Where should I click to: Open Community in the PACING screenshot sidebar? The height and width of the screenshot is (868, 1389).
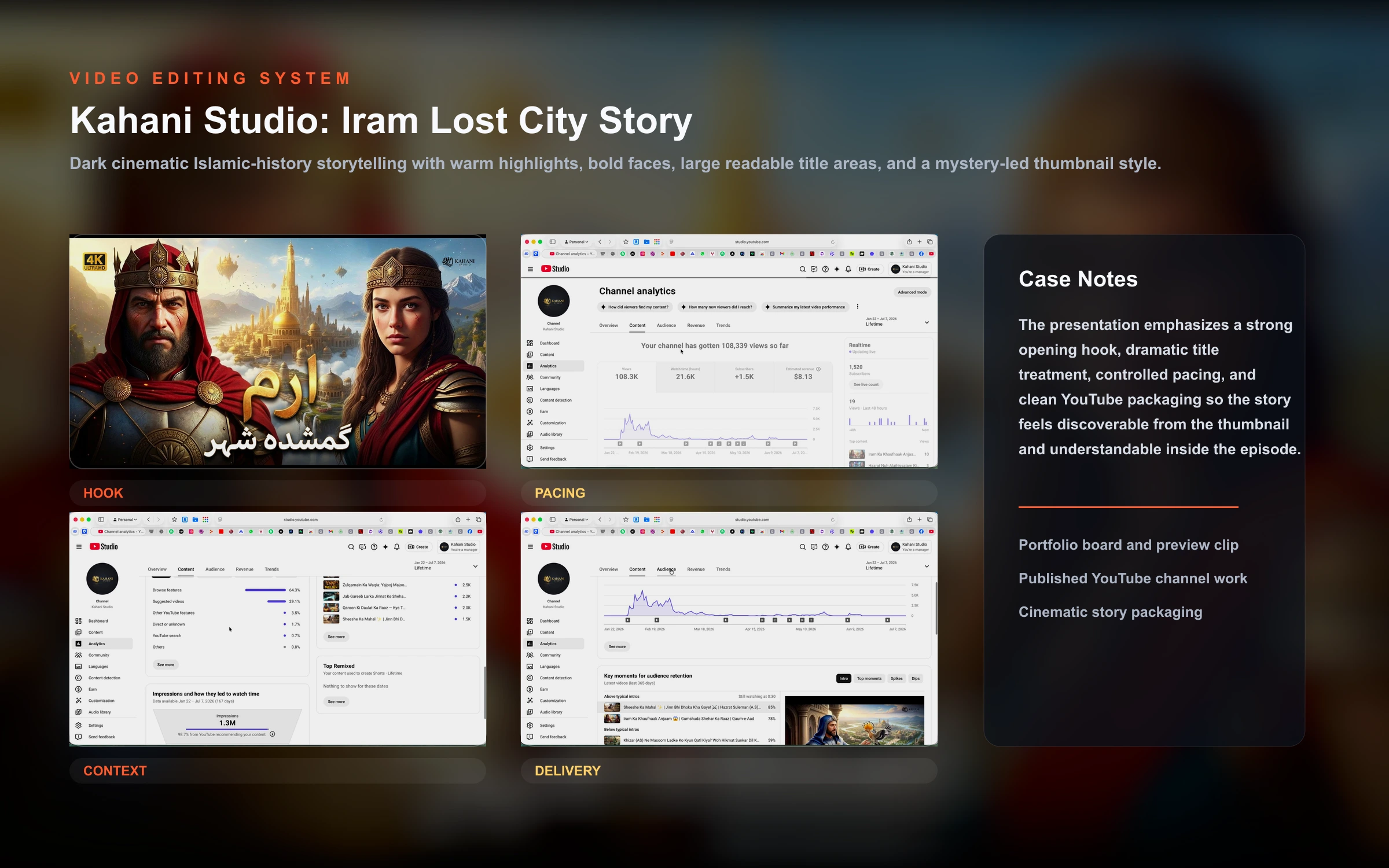click(x=550, y=377)
